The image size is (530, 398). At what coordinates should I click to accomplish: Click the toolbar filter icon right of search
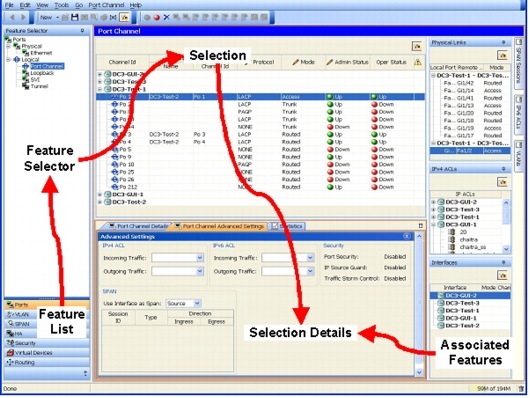[x=124, y=17]
